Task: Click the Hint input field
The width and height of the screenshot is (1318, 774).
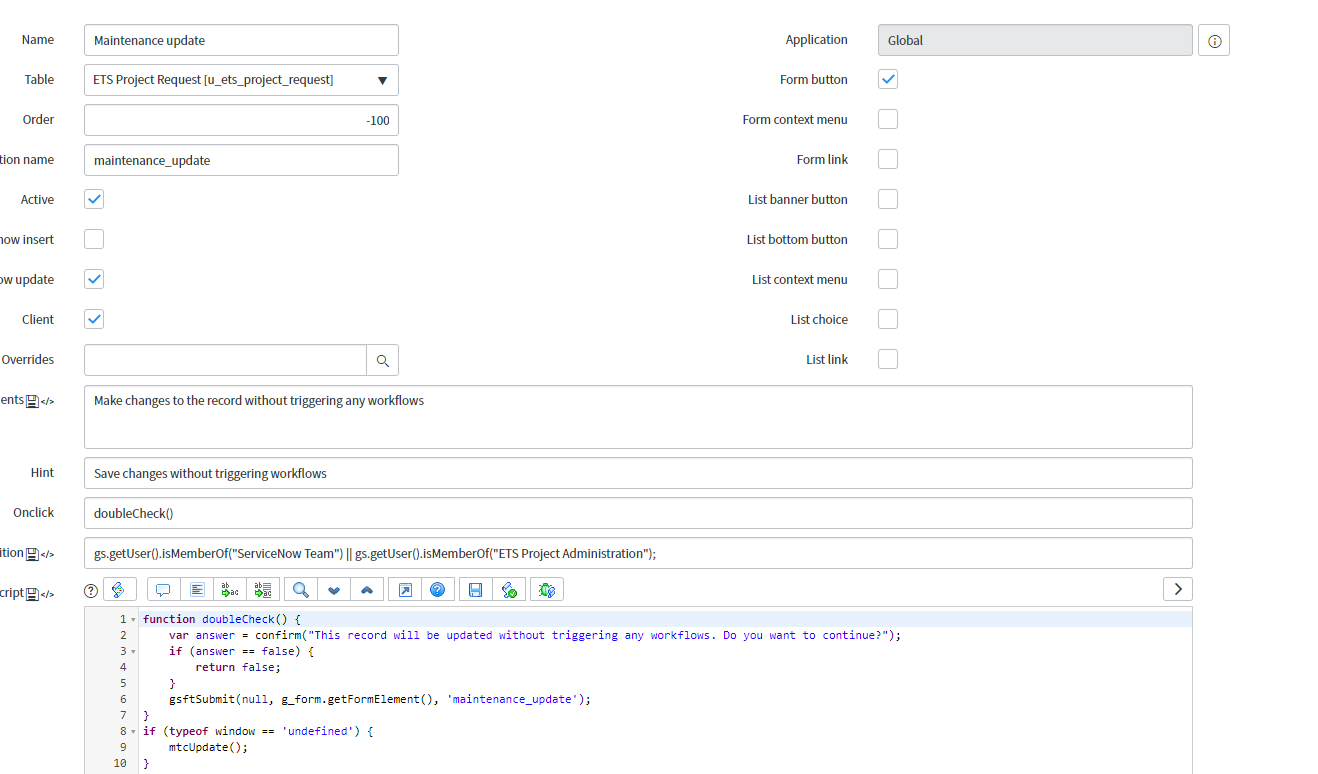Action: pyautogui.click(x=638, y=473)
